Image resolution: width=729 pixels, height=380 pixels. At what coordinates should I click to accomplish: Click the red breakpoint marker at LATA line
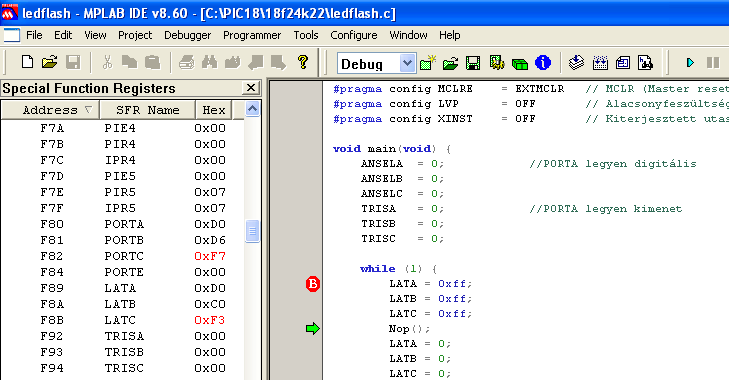click(x=313, y=284)
